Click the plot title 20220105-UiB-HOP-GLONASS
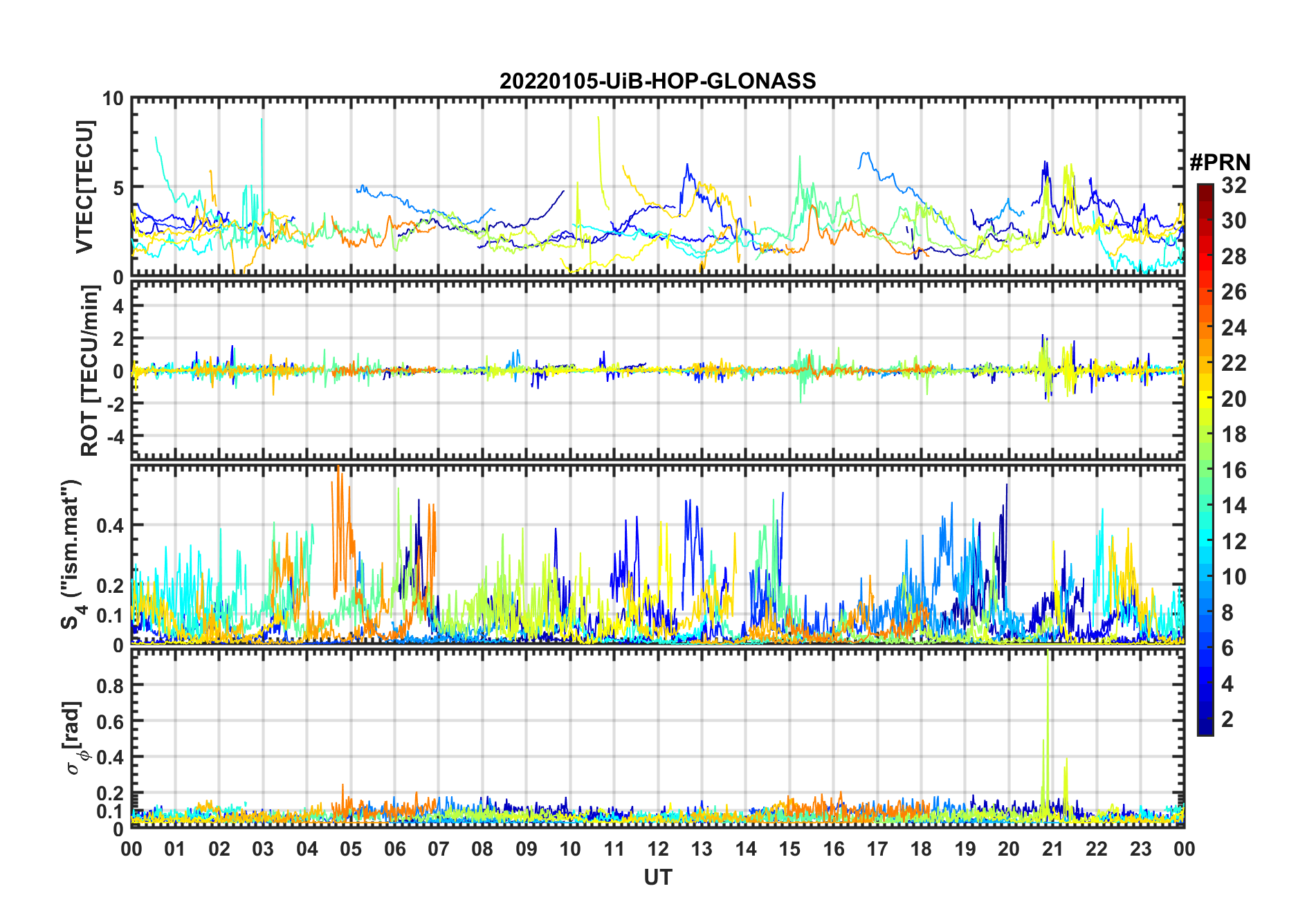This screenshot has width=1316, height=920. pyautogui.click(x=657, y=81)
